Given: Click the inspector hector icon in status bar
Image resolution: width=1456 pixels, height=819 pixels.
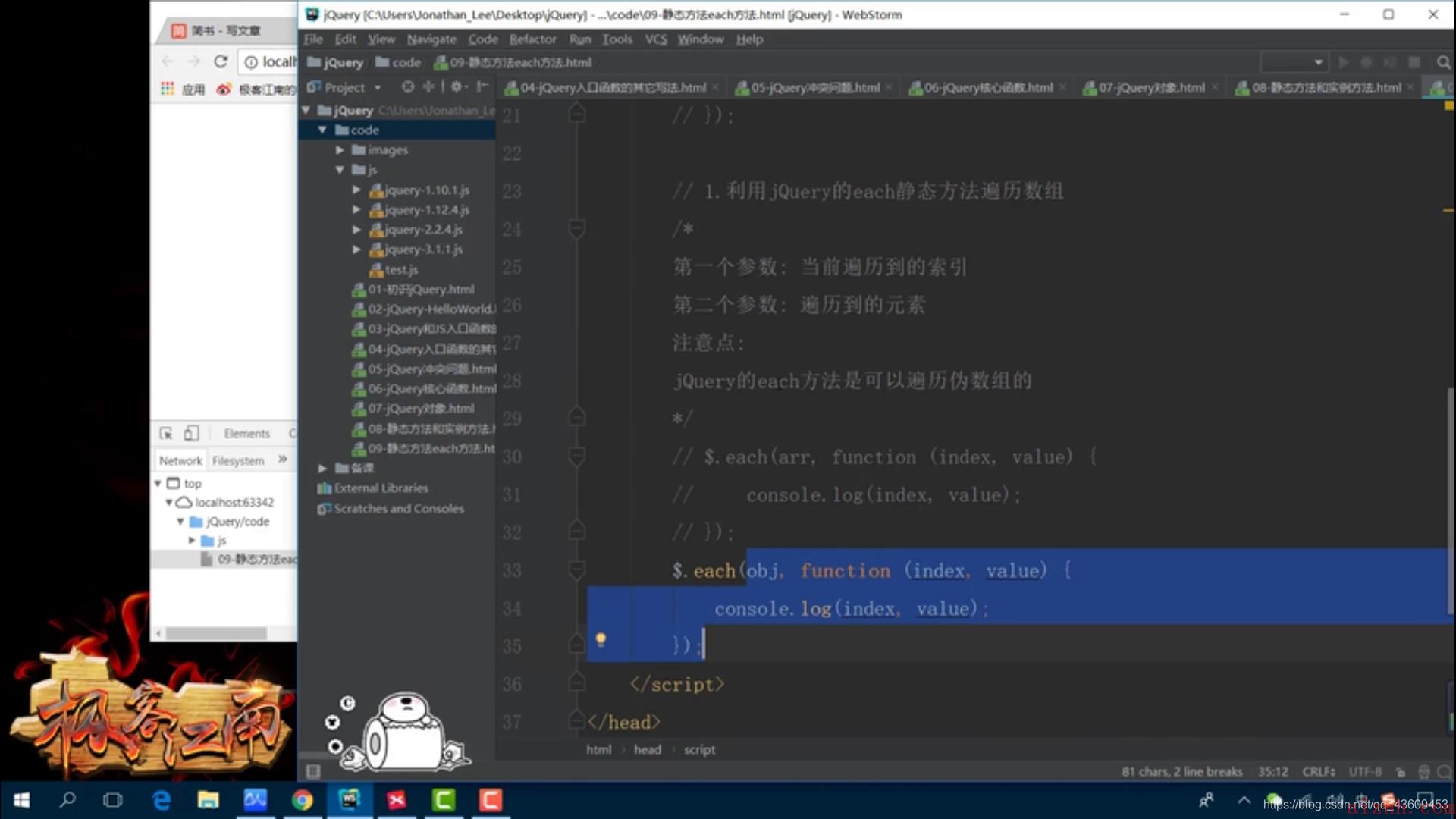Looking at the screenshot, I should 1423,772.
